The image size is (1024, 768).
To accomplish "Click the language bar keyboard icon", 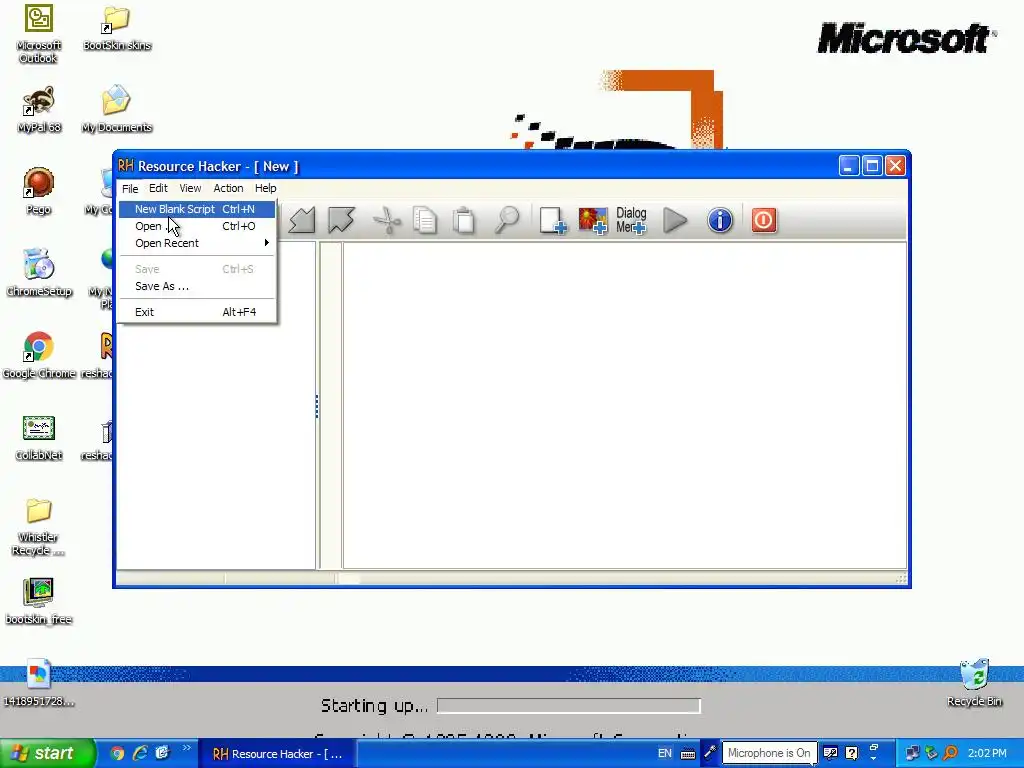I will click(x=688, y=754).
